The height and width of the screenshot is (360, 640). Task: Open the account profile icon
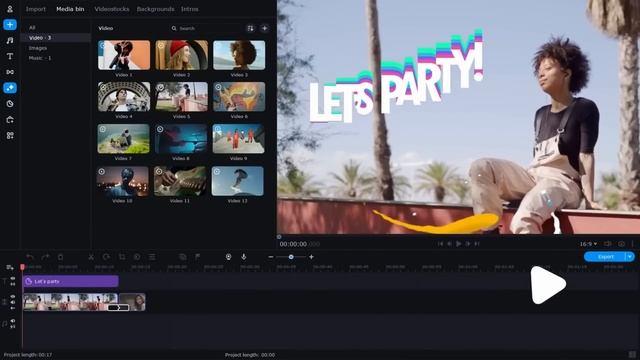[x=10, y=9]
